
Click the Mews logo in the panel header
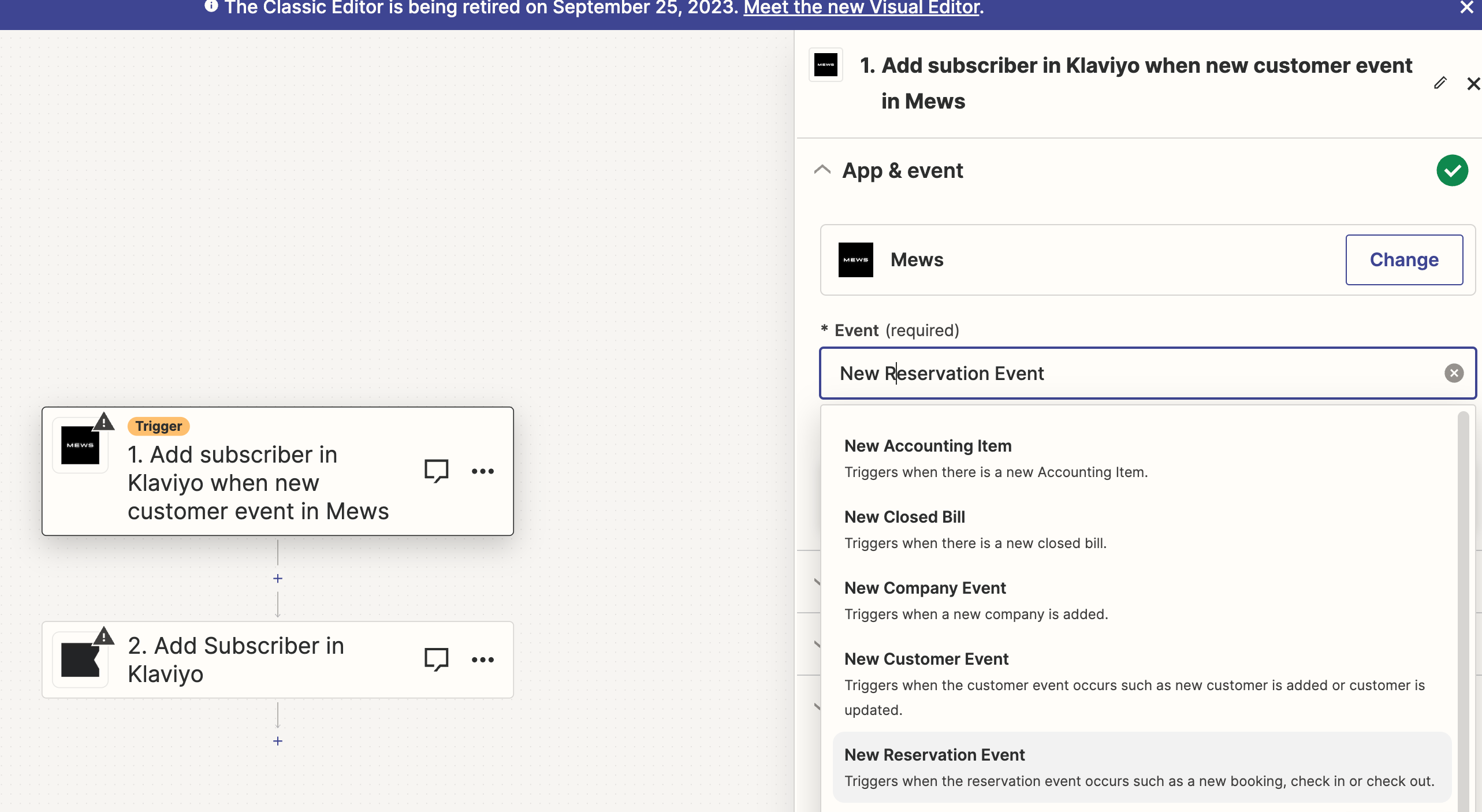coord(826,65)
